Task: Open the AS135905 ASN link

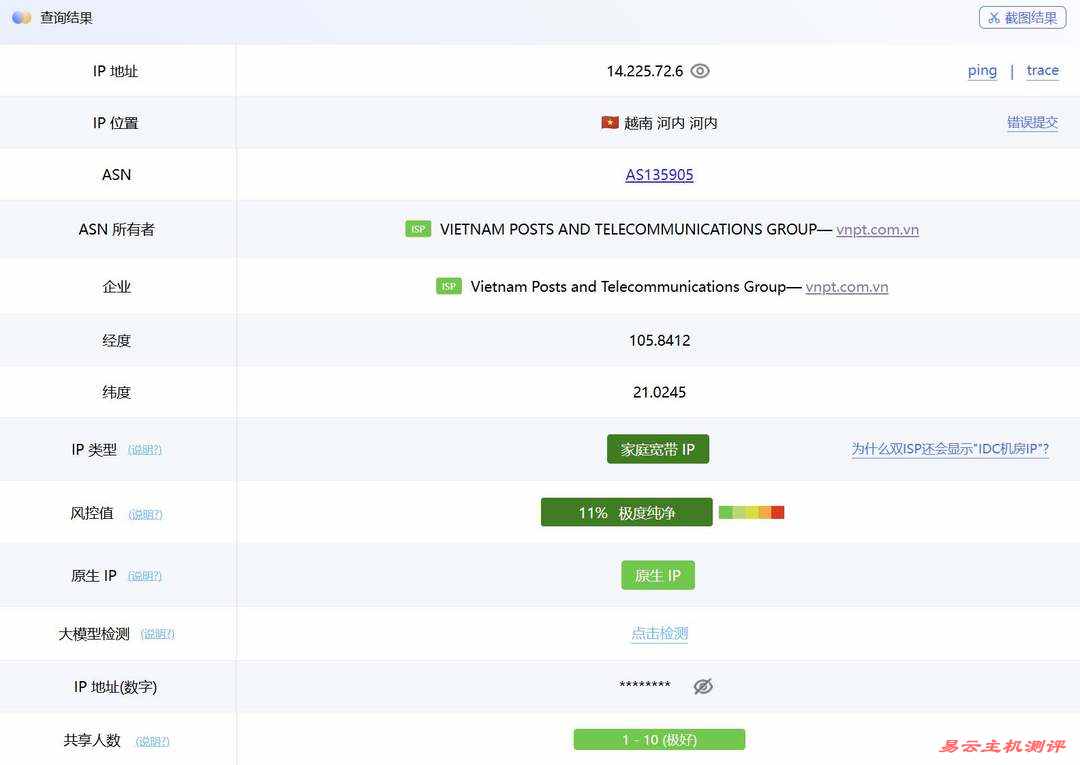Action: pyautogui.click(x=659, y=175)
